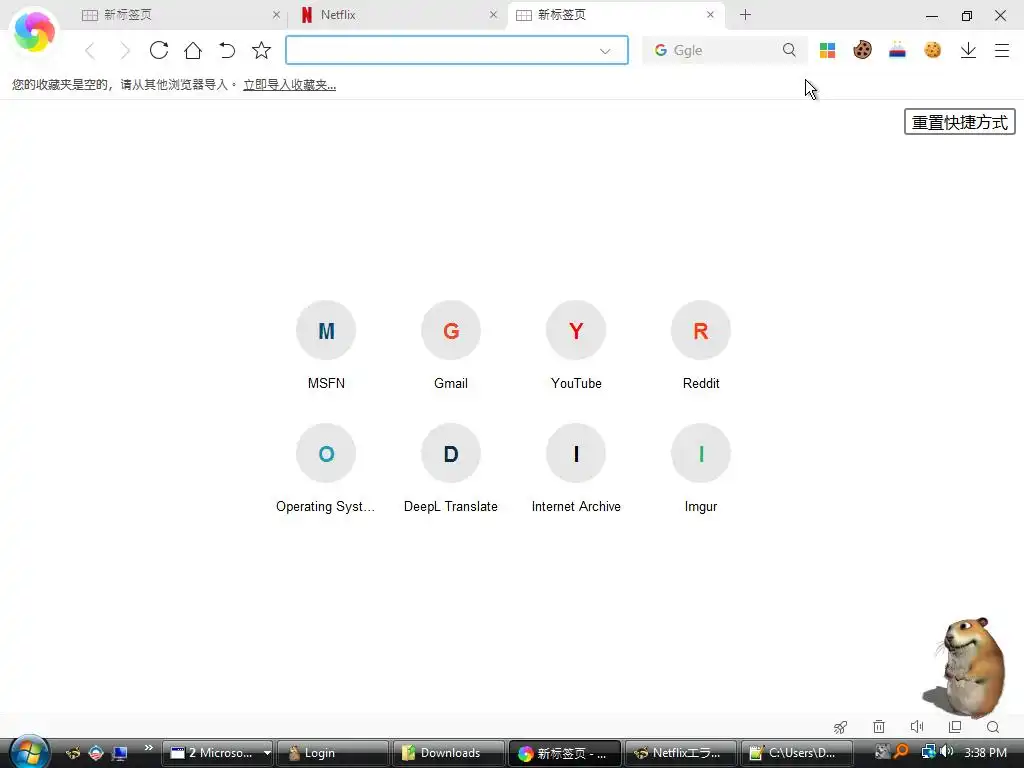Switch to the C:\Users\D... taskbar window
This screenshot has width=1024, height=768.
(x=796, y=753)
